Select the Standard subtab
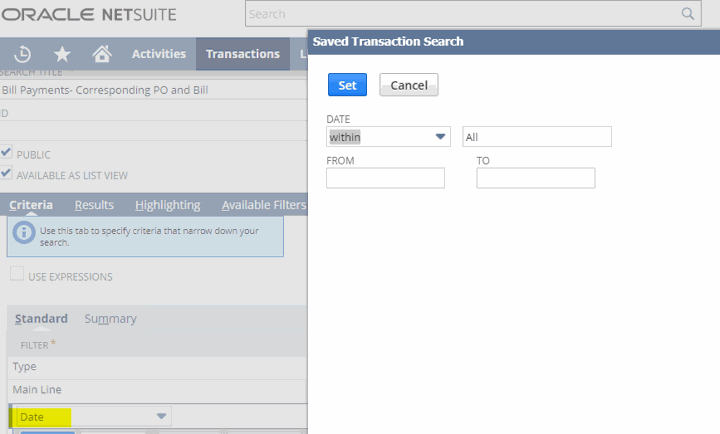Image resolution: width=720 pixels, height=434 pixels. point(41,318)
